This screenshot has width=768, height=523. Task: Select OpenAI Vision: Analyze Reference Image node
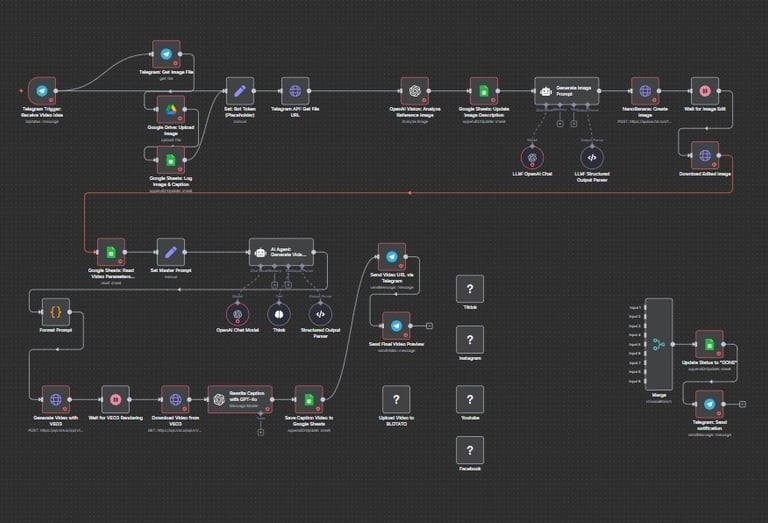point(415,91)
